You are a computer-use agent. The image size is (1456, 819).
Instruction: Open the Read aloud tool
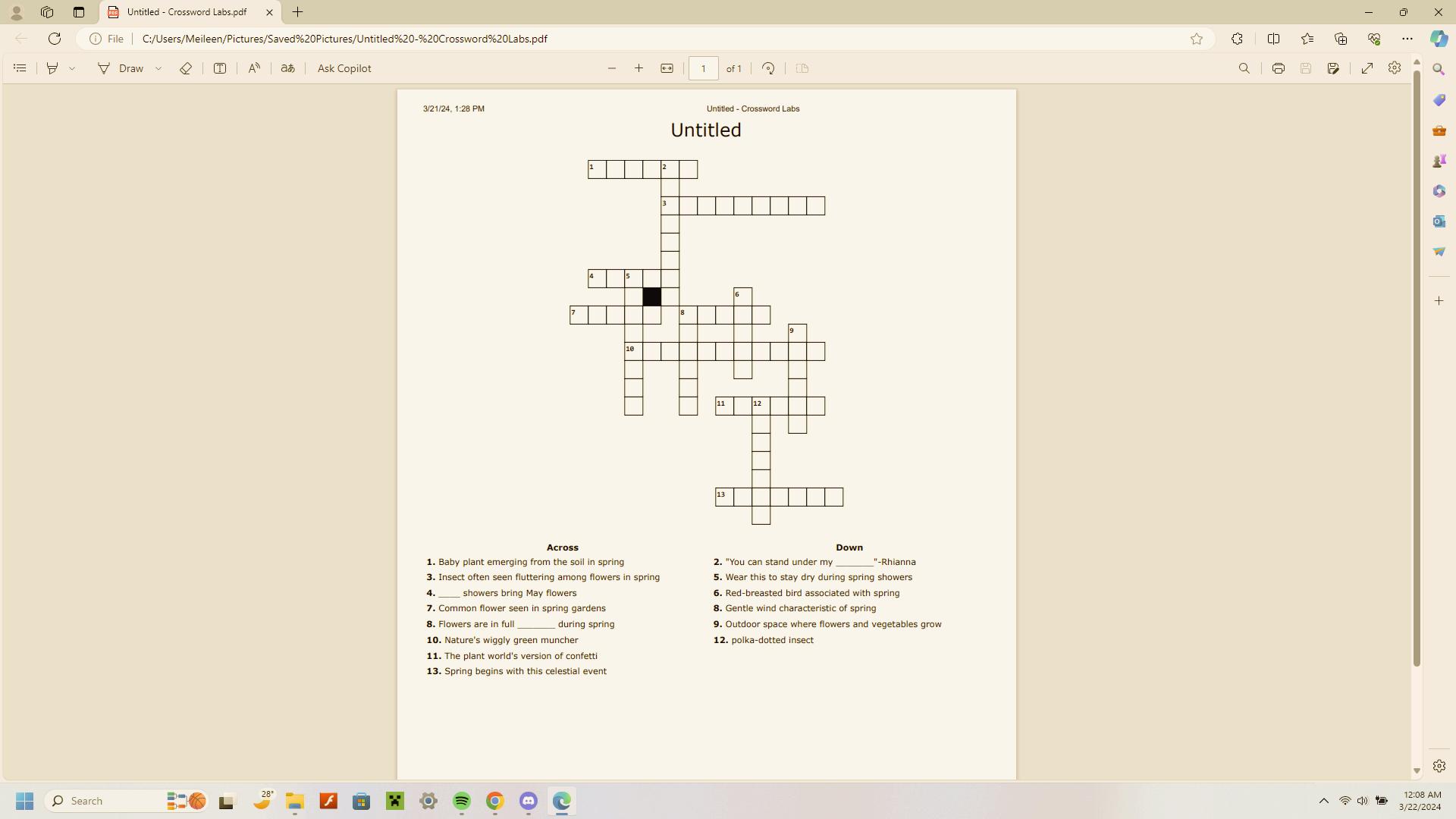coord(254,68)
